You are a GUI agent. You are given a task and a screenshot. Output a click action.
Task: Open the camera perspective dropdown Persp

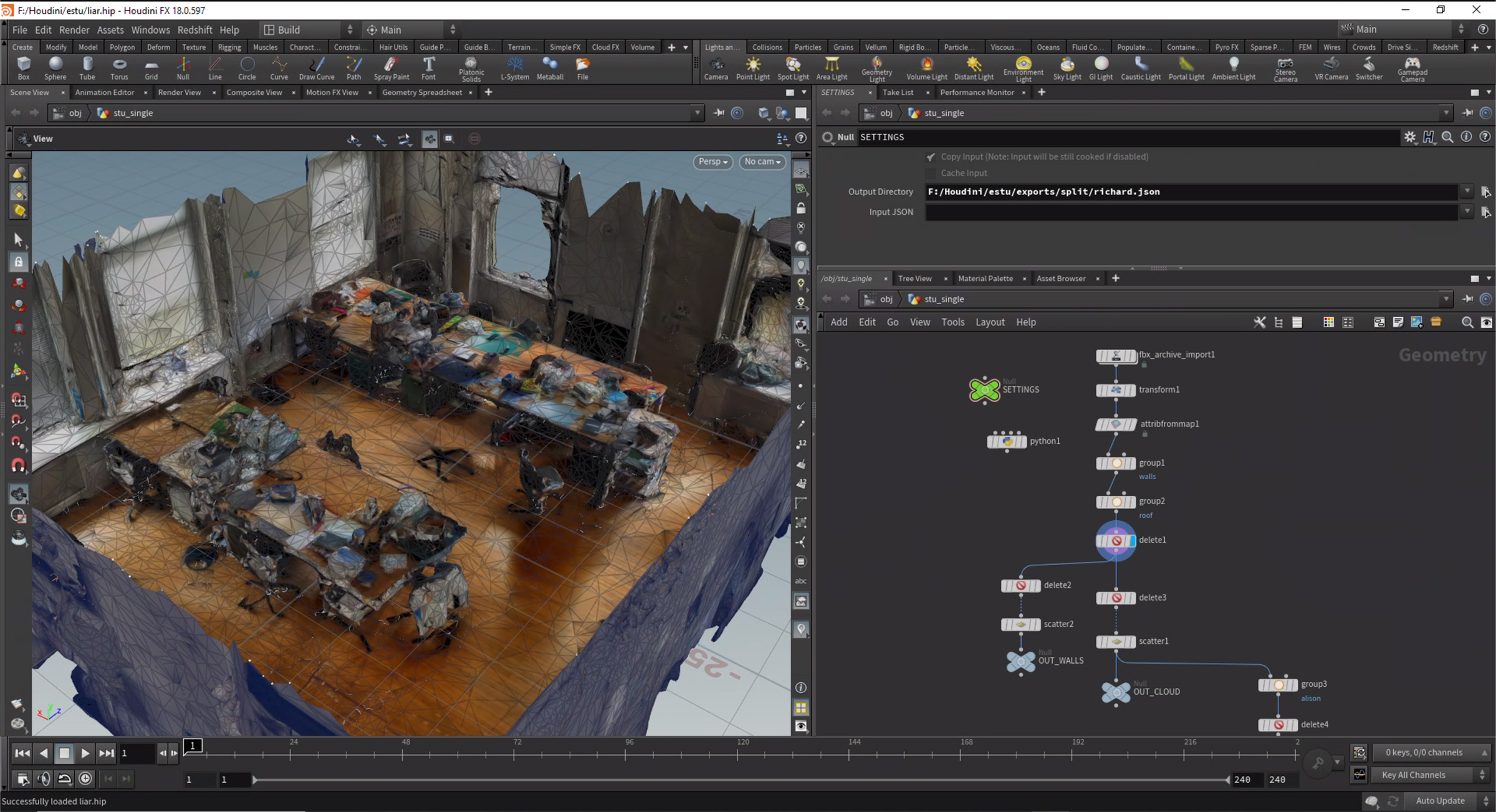coord(713,161)
